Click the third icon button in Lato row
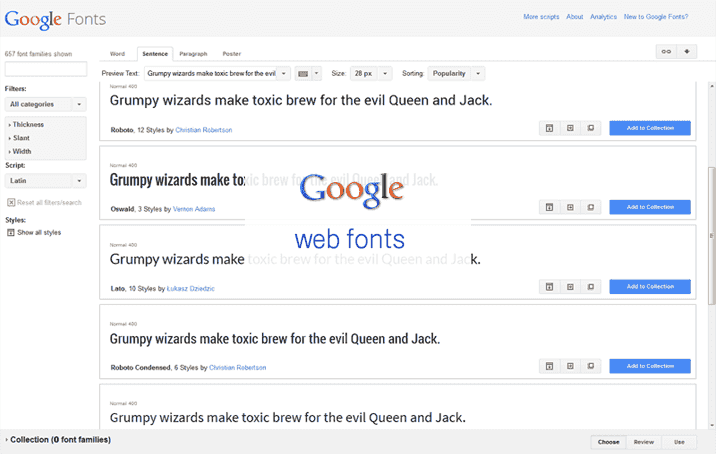Image resolution: width=716 pixels, height=454 pixels. [x=590, y=287]
